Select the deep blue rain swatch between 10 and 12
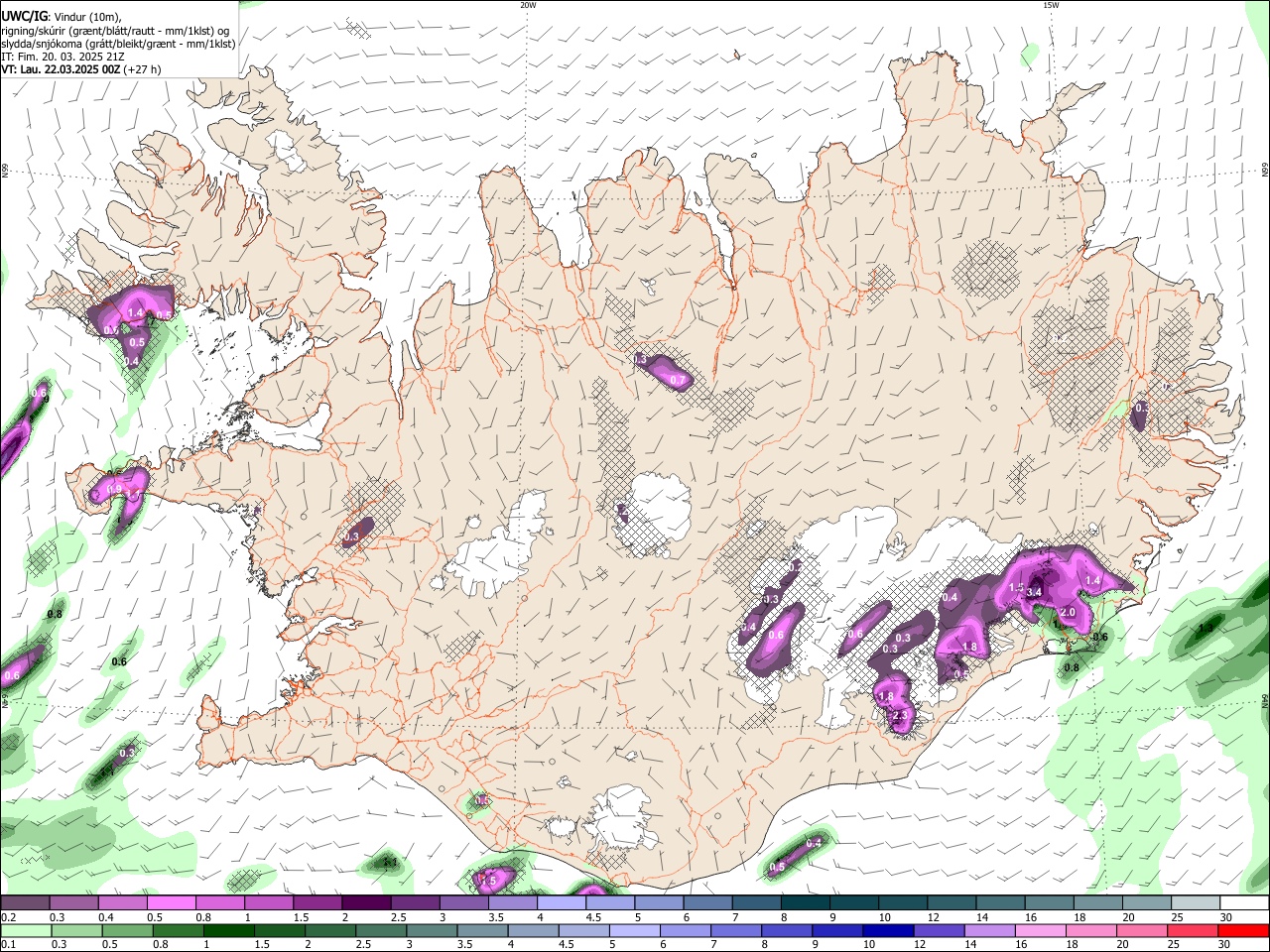This screenshot has height=952, width=1270. click(x=888, y=930)
